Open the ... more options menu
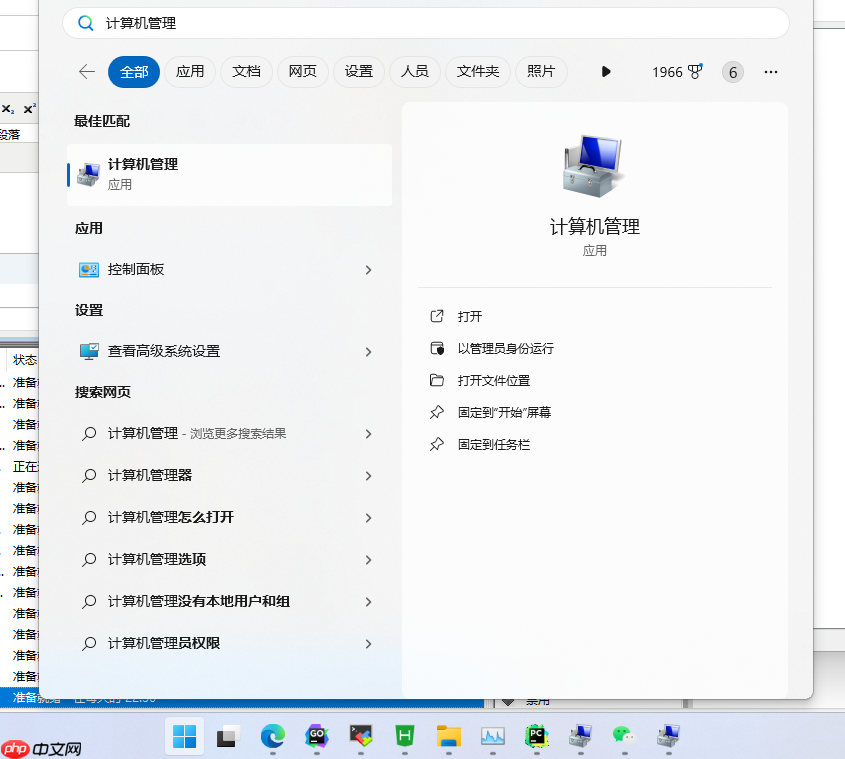This screenshot has width=845, height=759. pos(770,71)
